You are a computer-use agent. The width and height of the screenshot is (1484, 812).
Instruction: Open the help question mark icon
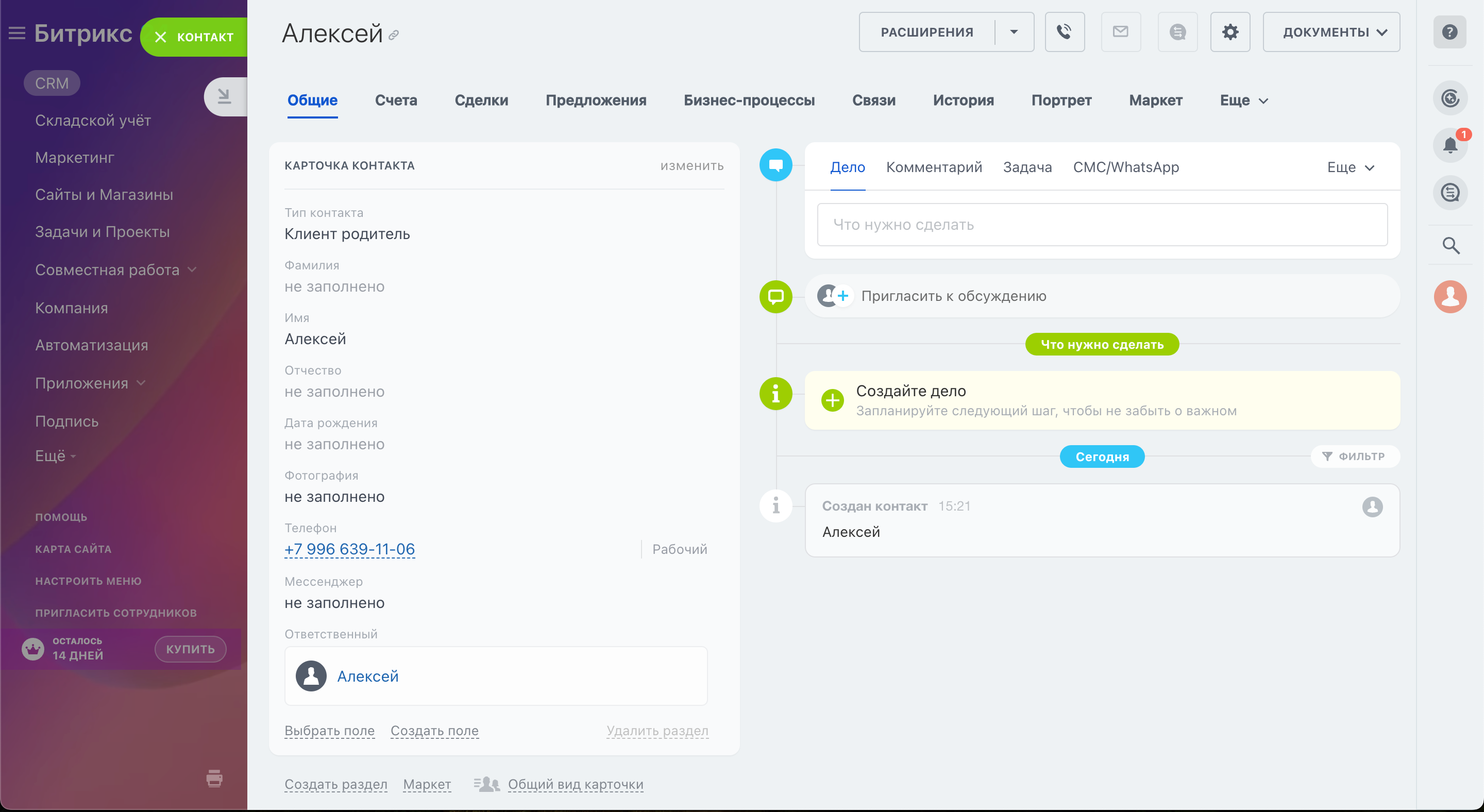pos(1449,32)
